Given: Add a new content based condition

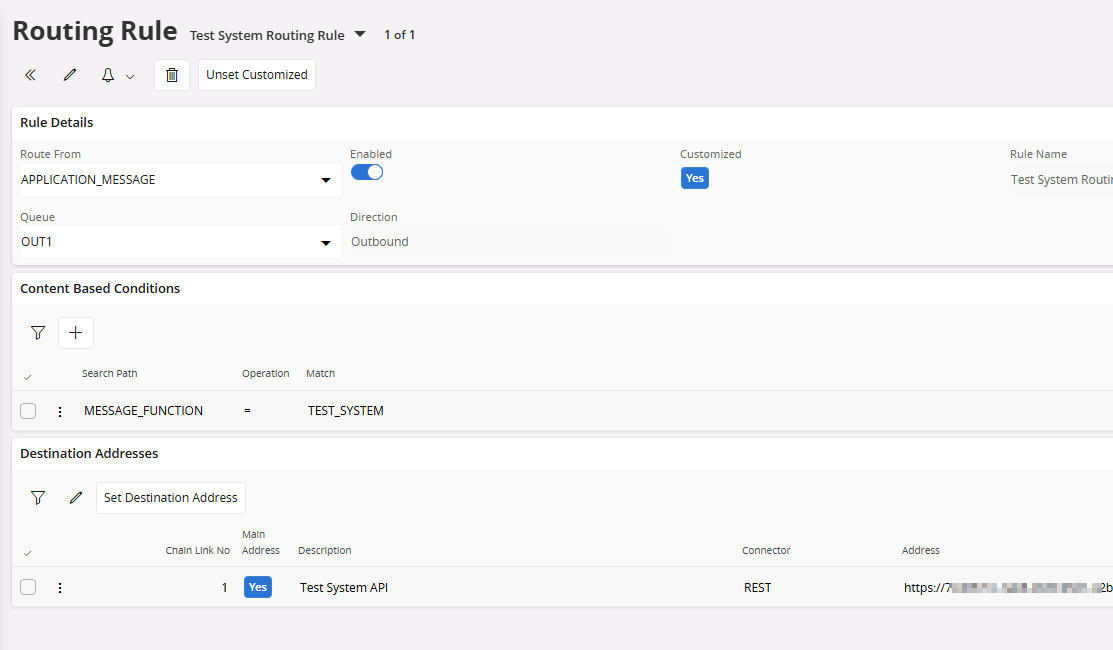Looking at the screenshot, I should pyautogui.click(x=76, y=333).
